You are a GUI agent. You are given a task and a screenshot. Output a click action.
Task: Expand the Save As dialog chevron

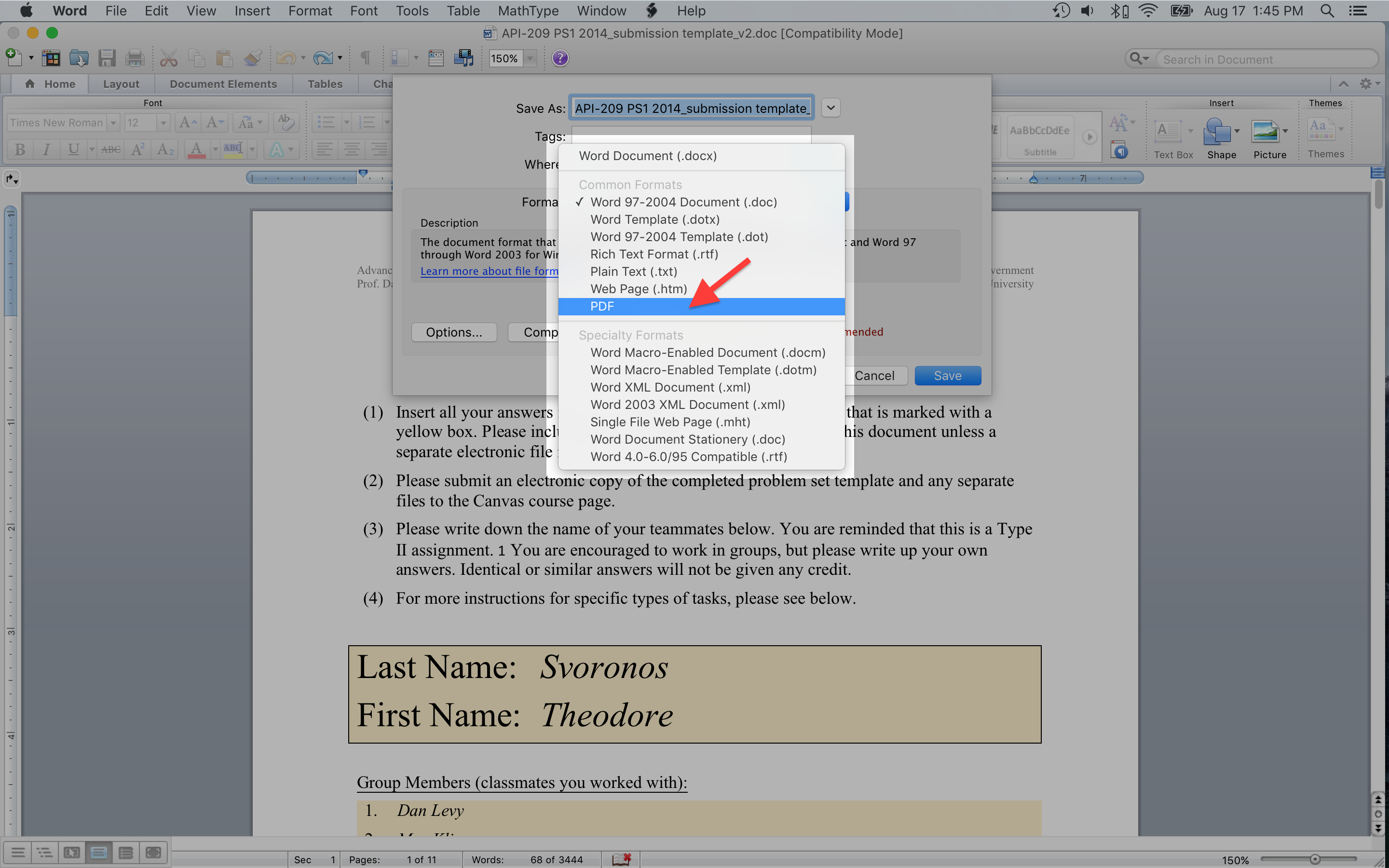(831, 108)
